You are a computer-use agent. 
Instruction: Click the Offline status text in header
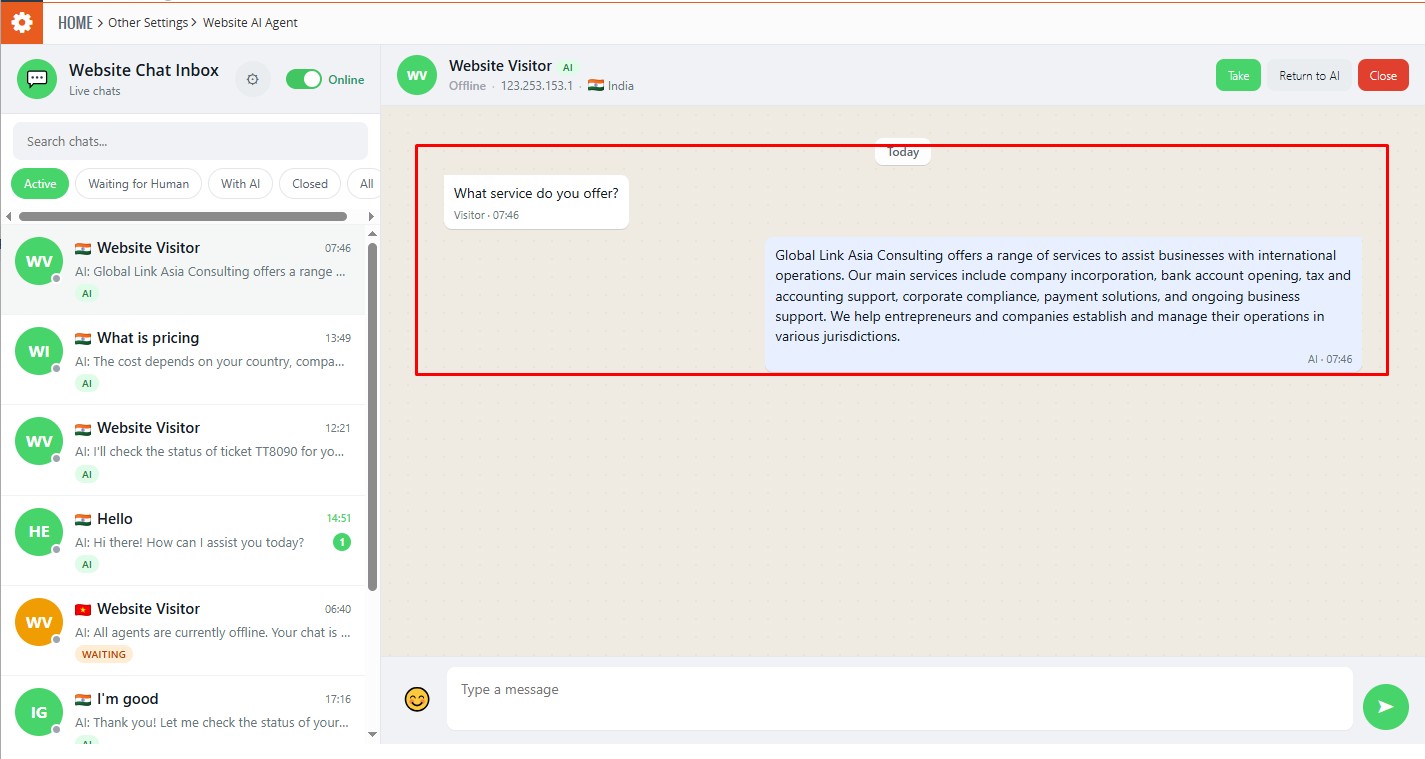pyautogui.click(x=467, y=86)
